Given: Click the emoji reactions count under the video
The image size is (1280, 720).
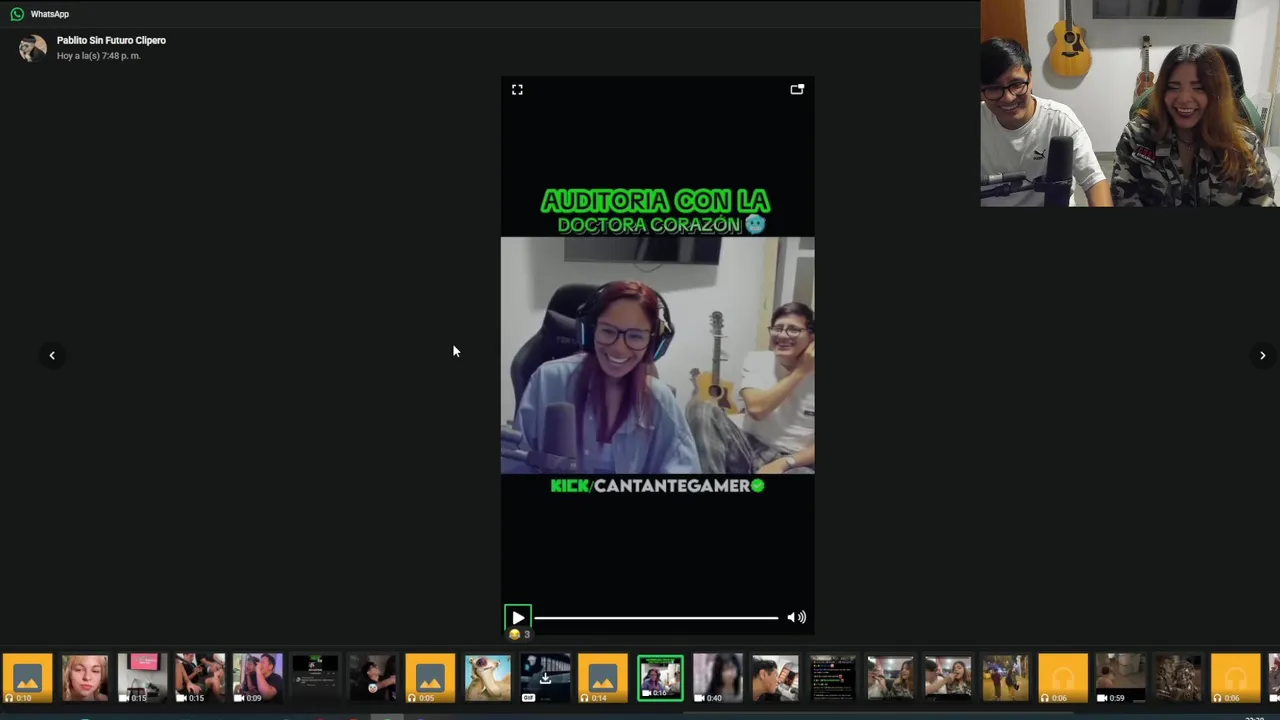Looking at the screenshot, I should 520,634.
